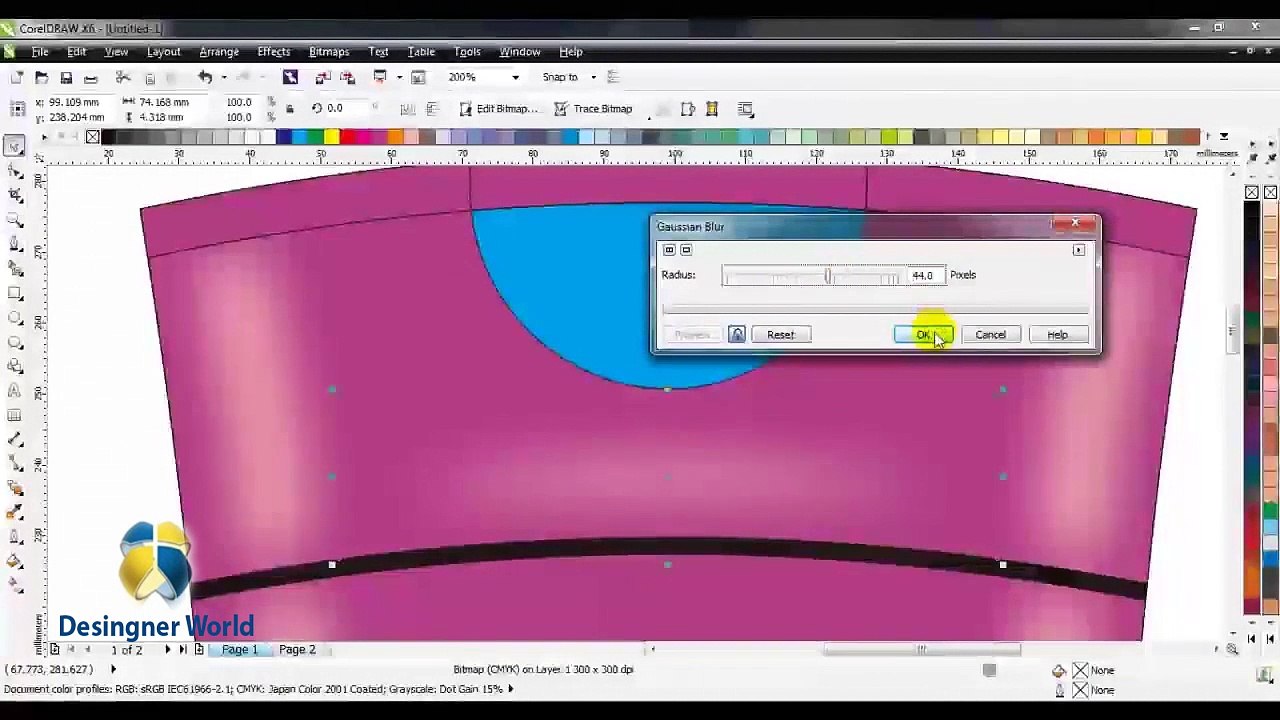Toggle the lock ratio padlock in property bar
The width and height of the screenshot is (1280, 720).
pyautogui.click(x=290, y=108)
